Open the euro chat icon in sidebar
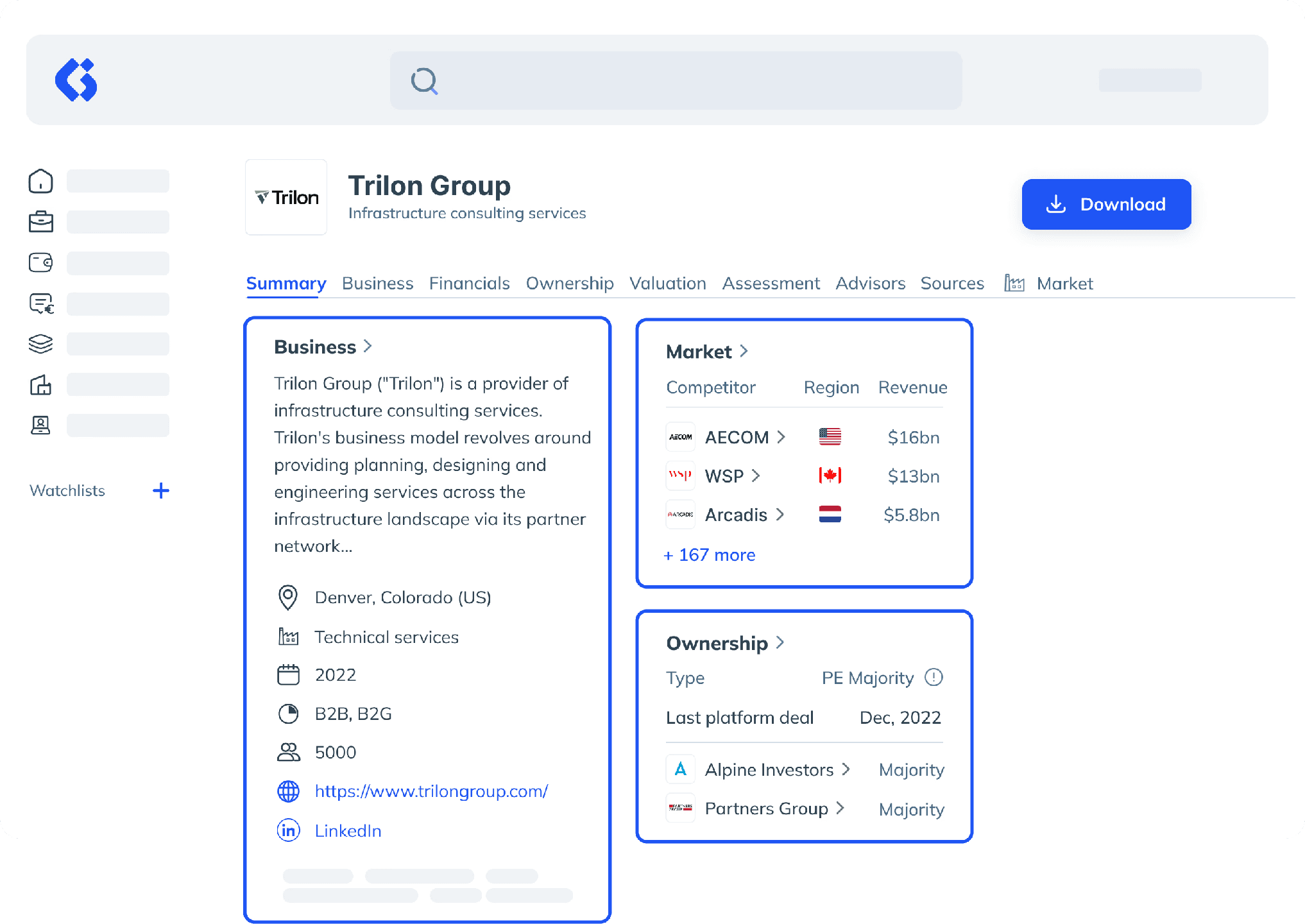The width and height of the screenshot is (1305, 924). click(41, 303)
